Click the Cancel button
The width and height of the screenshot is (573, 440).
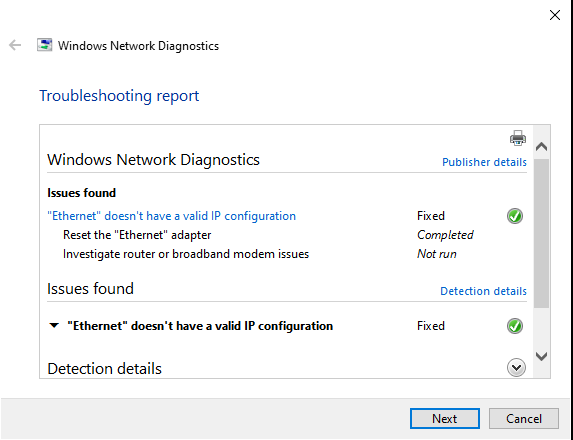pos(524,418)
